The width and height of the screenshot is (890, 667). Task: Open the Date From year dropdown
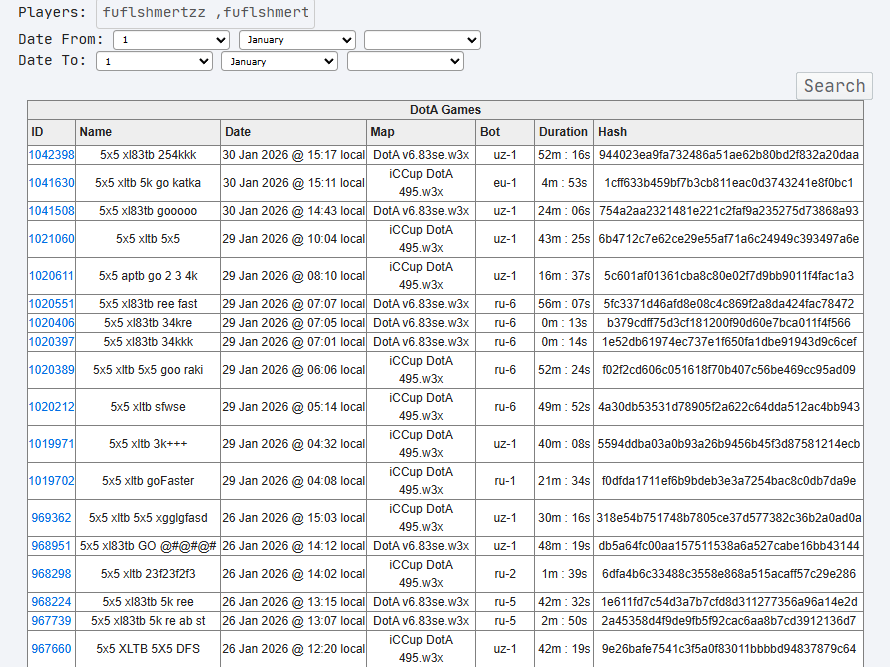tap(422, 40)
